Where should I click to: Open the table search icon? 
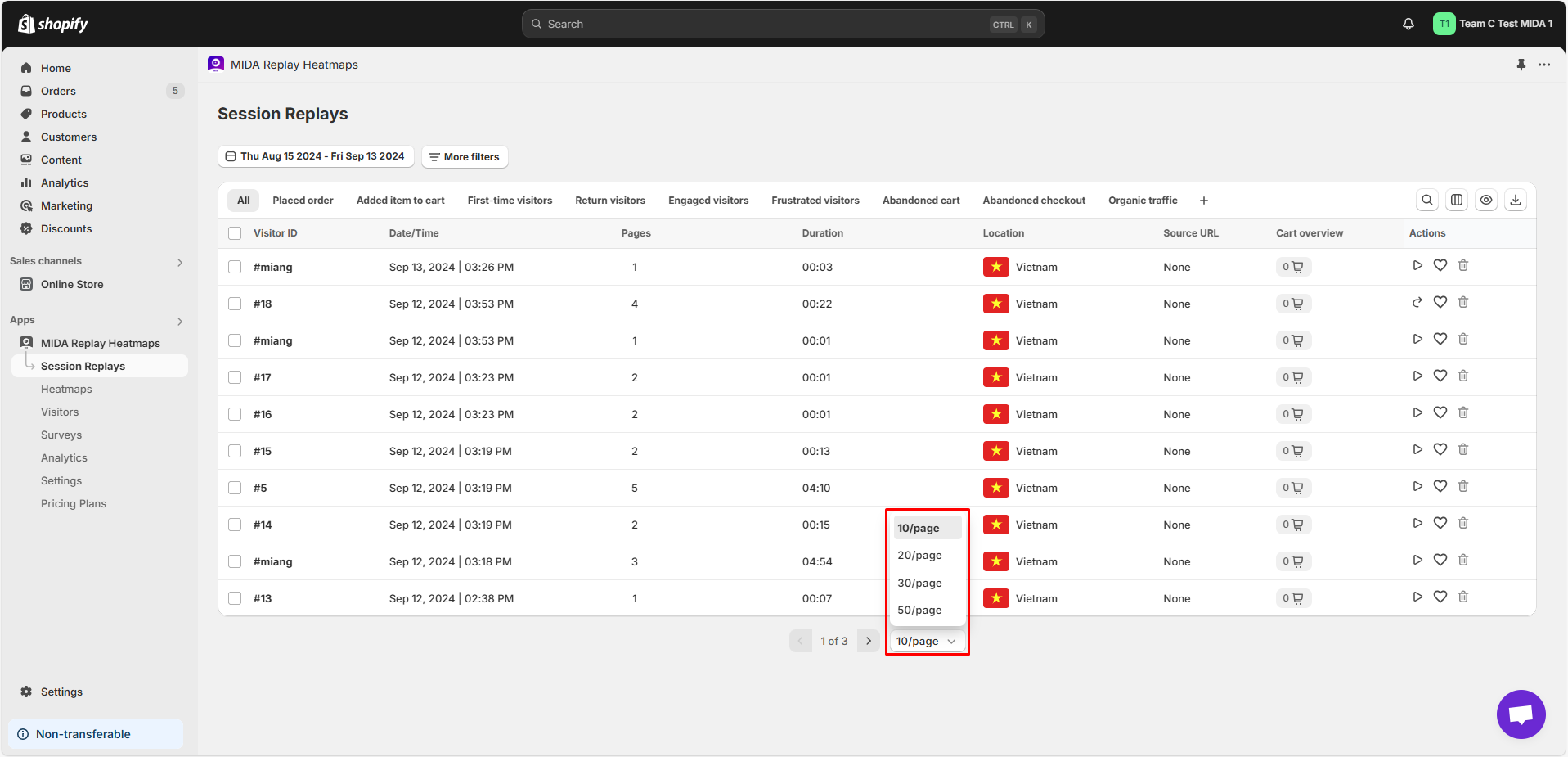click(1427, 200)
